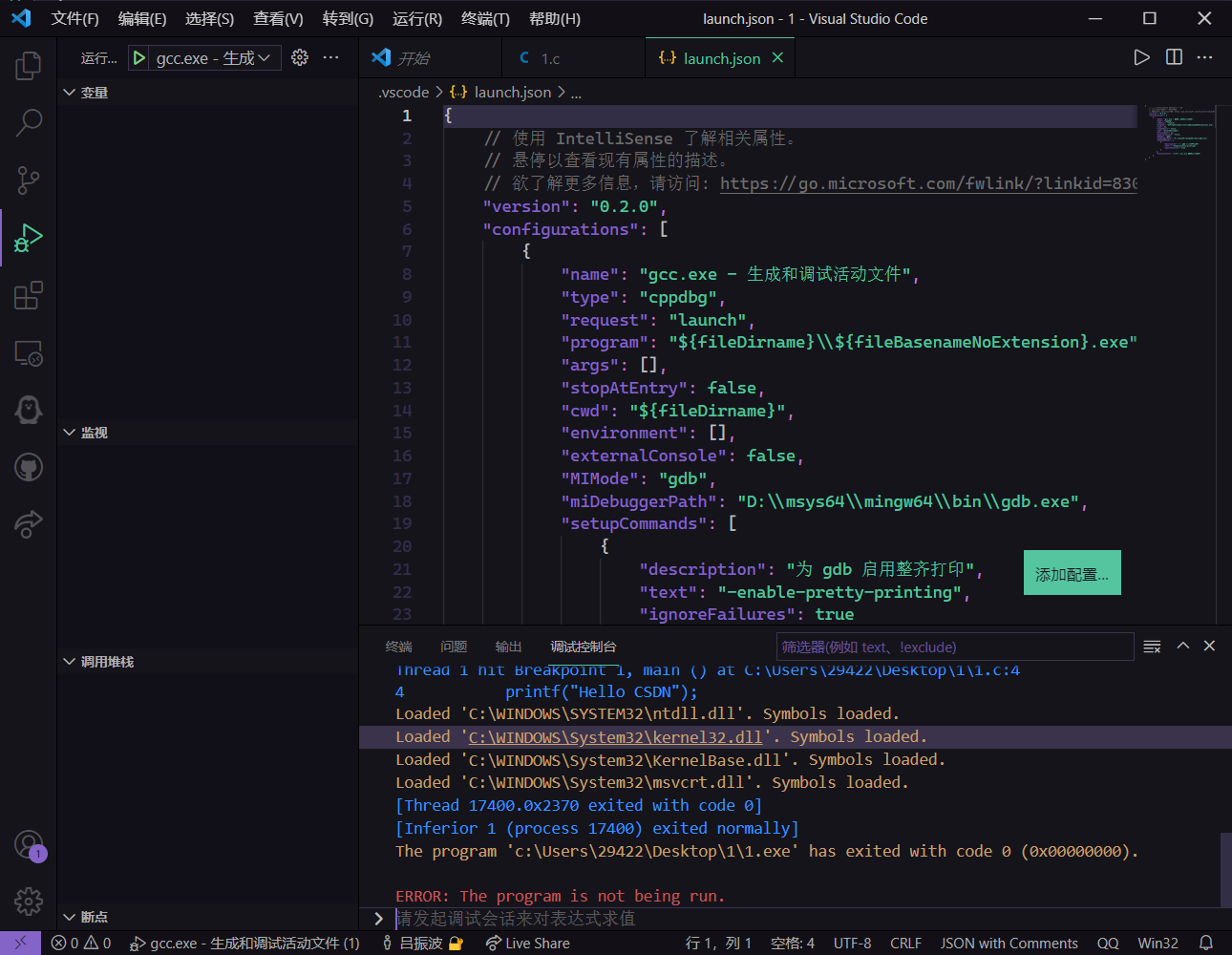Click the debug console filter input field
The height and width of the screenshot is (955, 1232).
[x=955, y=647]
